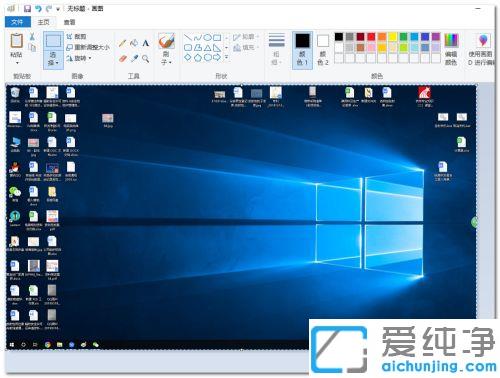
Task: Choose the Rounded rectangle shape
Action: [x=188, y=48]
